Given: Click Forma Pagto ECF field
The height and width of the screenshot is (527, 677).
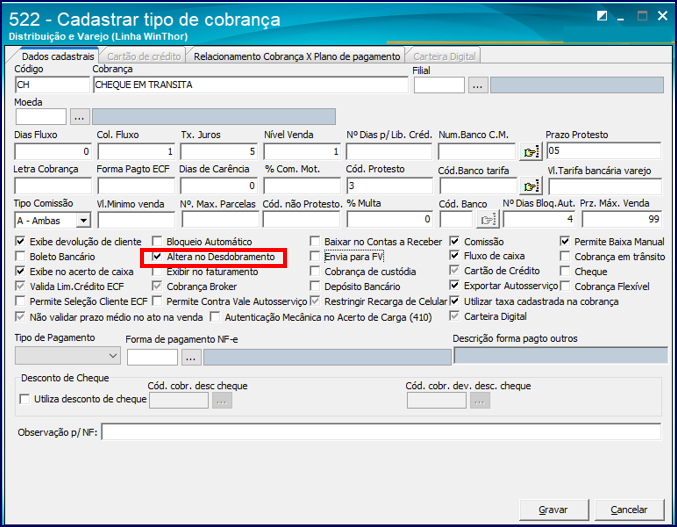Looking at the screenshot, I should 136,186.
